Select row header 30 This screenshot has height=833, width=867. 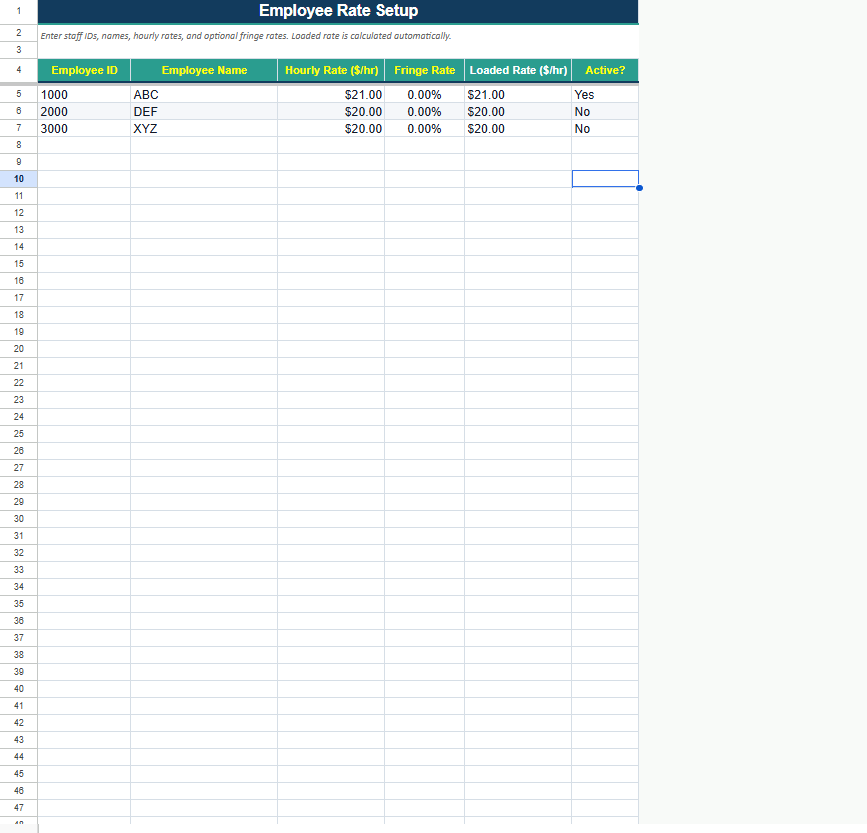19,519
